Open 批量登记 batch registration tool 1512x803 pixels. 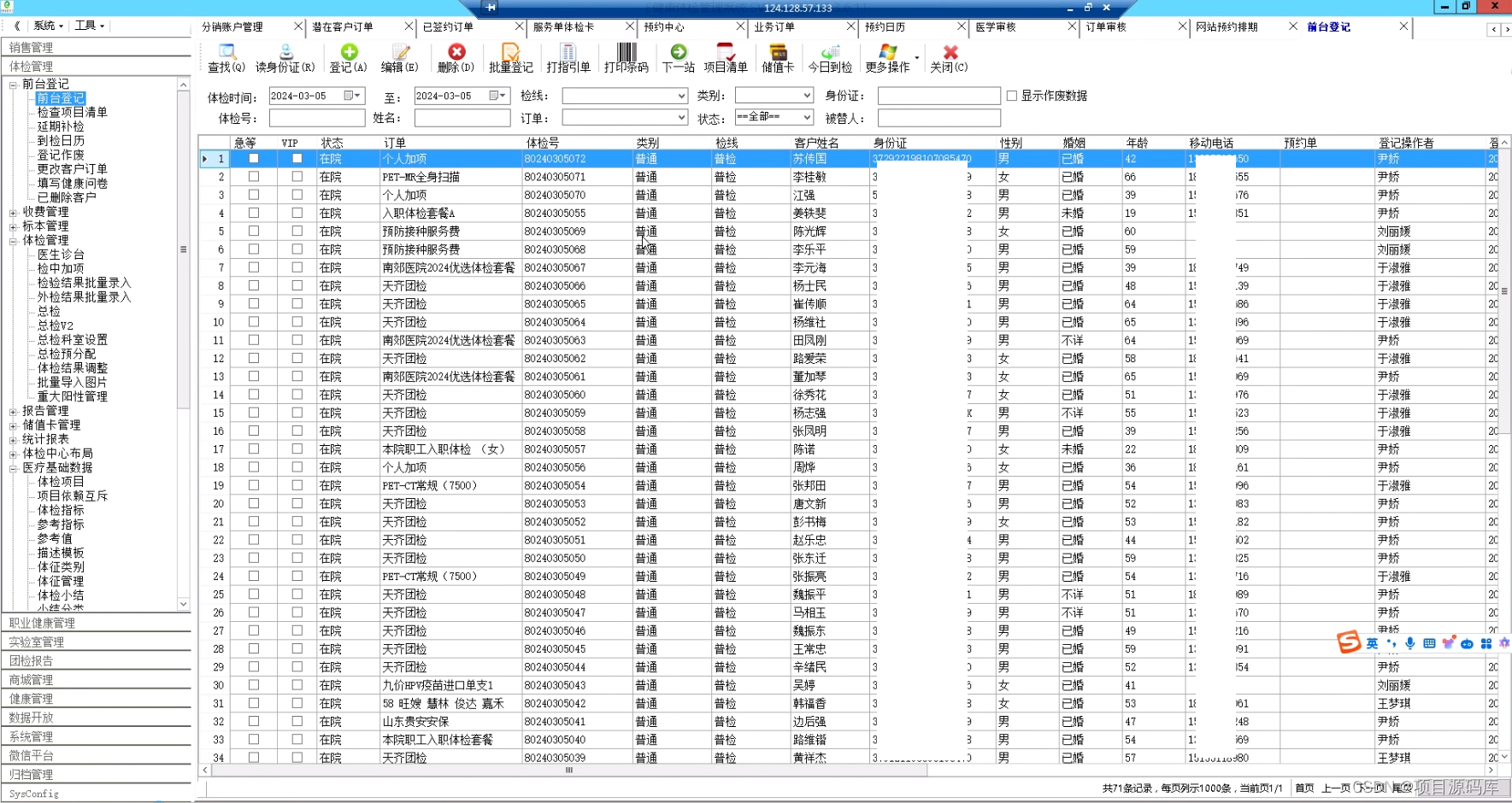coord(510,58)
